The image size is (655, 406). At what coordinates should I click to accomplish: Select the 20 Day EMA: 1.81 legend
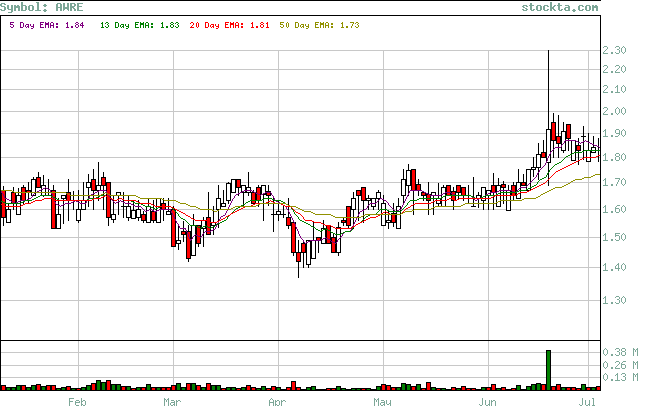tap(229, 25)
